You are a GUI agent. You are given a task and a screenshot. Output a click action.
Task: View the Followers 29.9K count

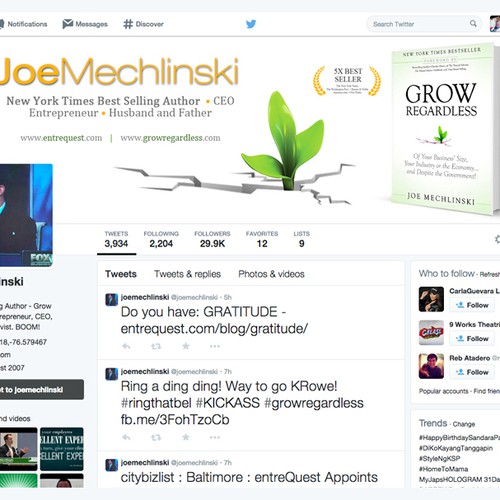click(212, 239)
